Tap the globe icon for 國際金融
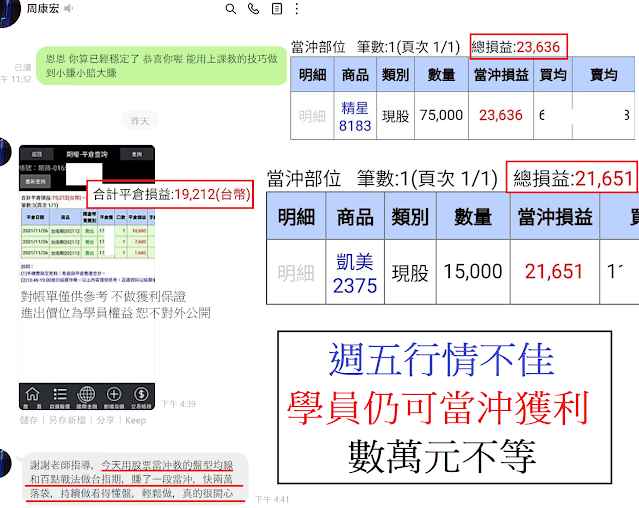 tap(86, 396)
